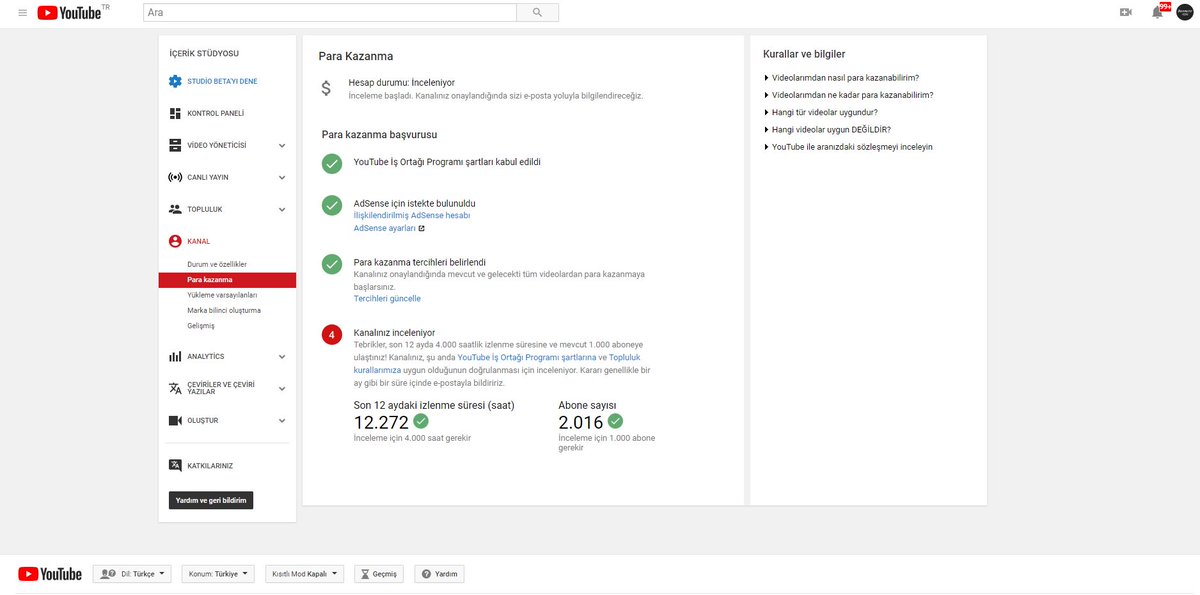Viewport: 1200px width, 595px height.
Task: Click the Oluştur camera icon
Action: 175,420
